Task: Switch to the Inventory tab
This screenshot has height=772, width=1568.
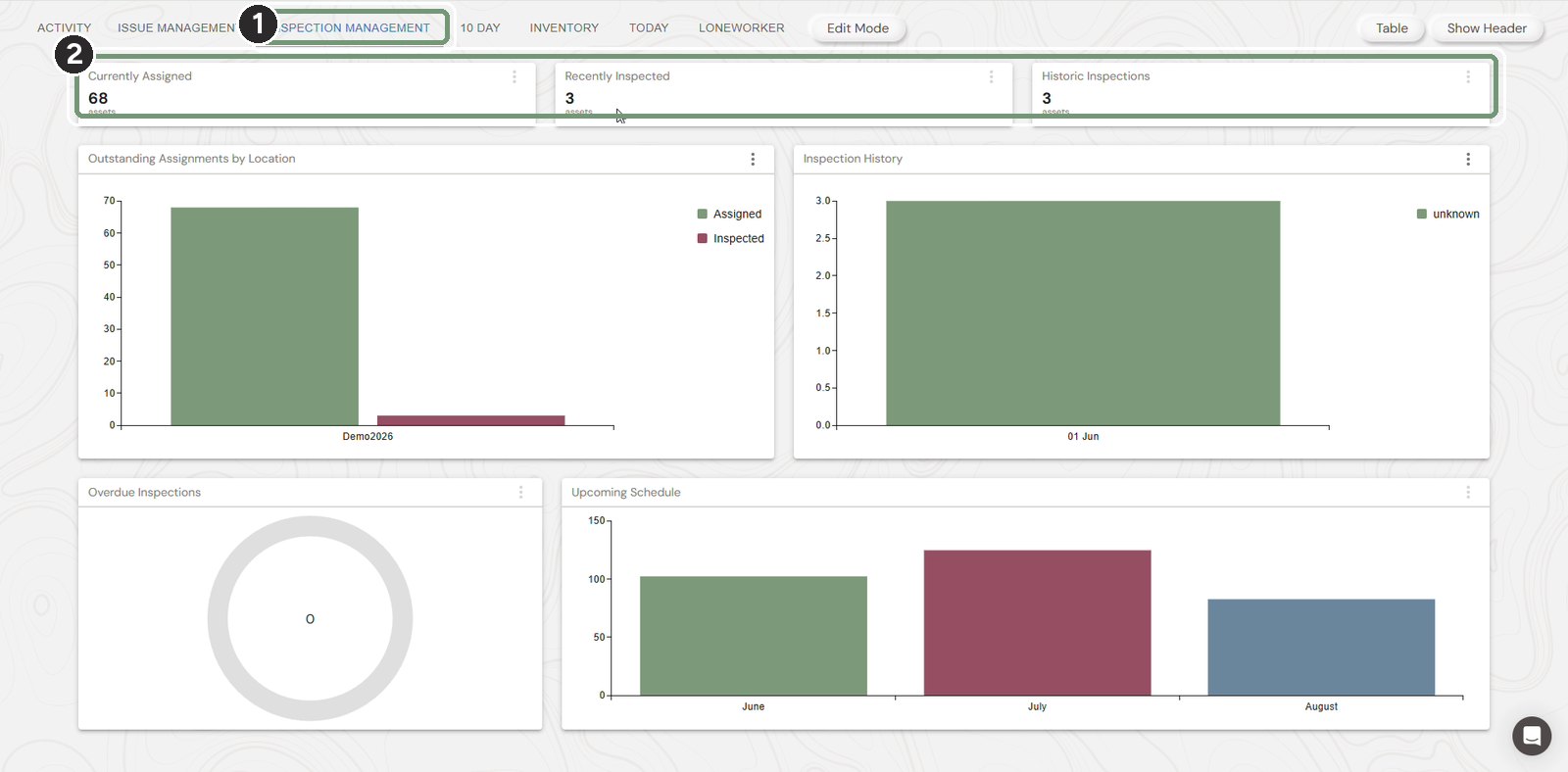Action: point(564,27)
